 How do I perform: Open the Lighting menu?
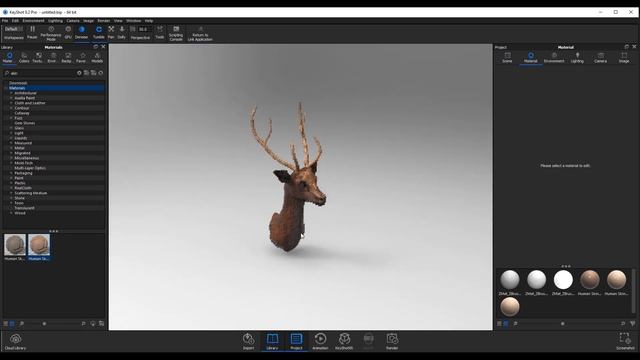pyautogui.click(x=56, y=20)
